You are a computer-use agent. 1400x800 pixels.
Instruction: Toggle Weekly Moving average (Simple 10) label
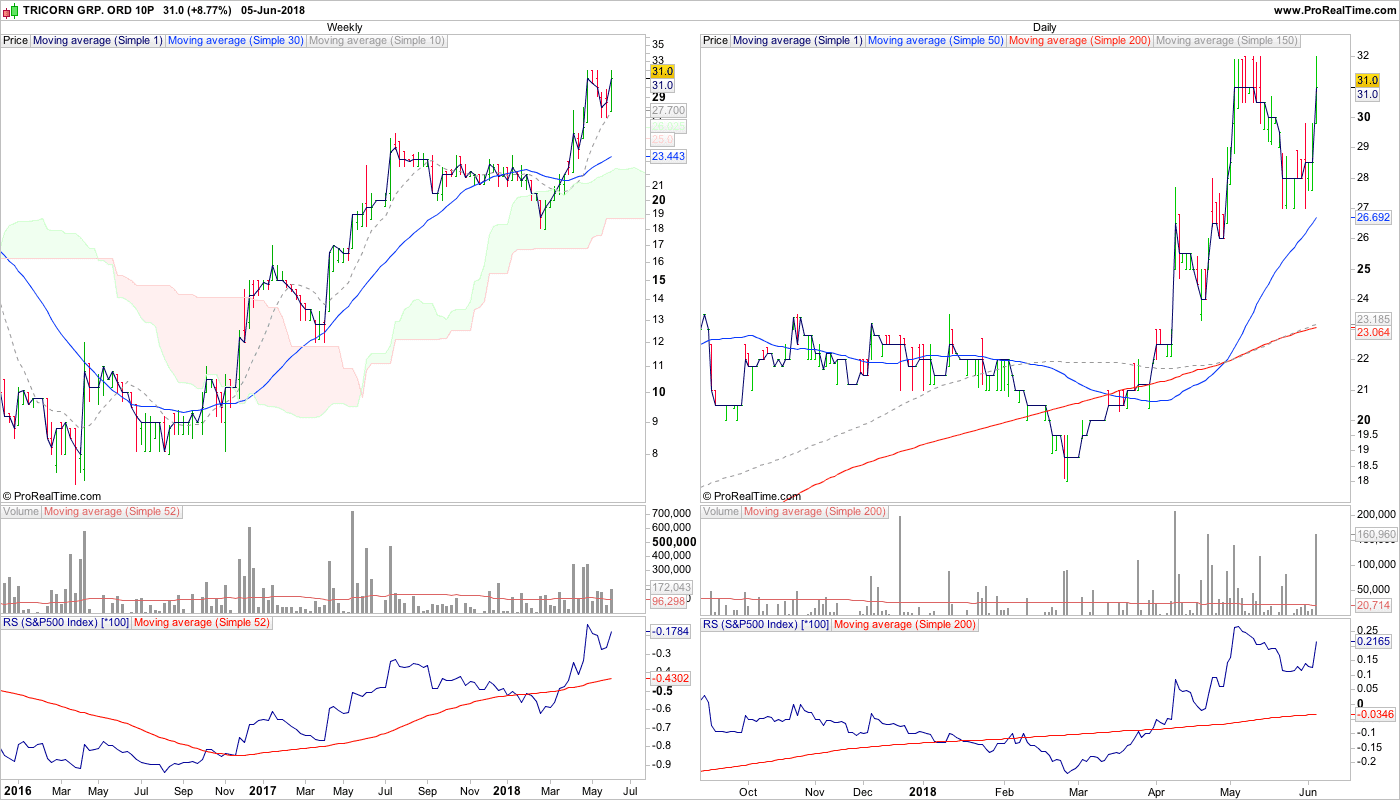[x=377, y=41]
